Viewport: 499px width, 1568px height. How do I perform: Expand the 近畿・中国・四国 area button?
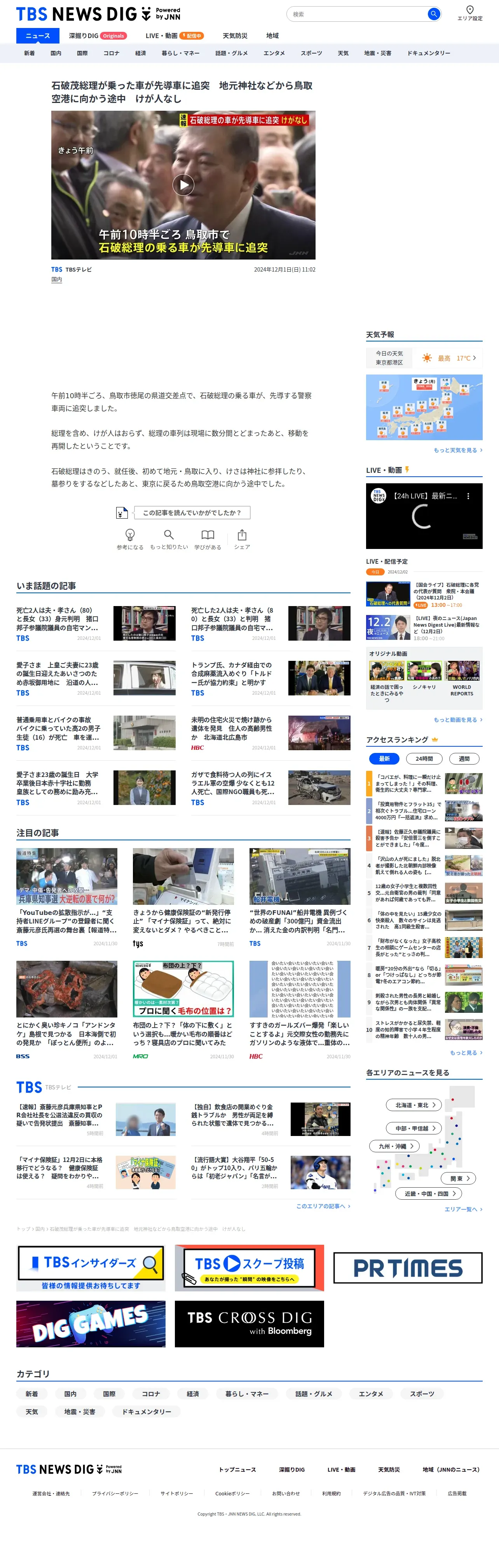(428, 1193)
